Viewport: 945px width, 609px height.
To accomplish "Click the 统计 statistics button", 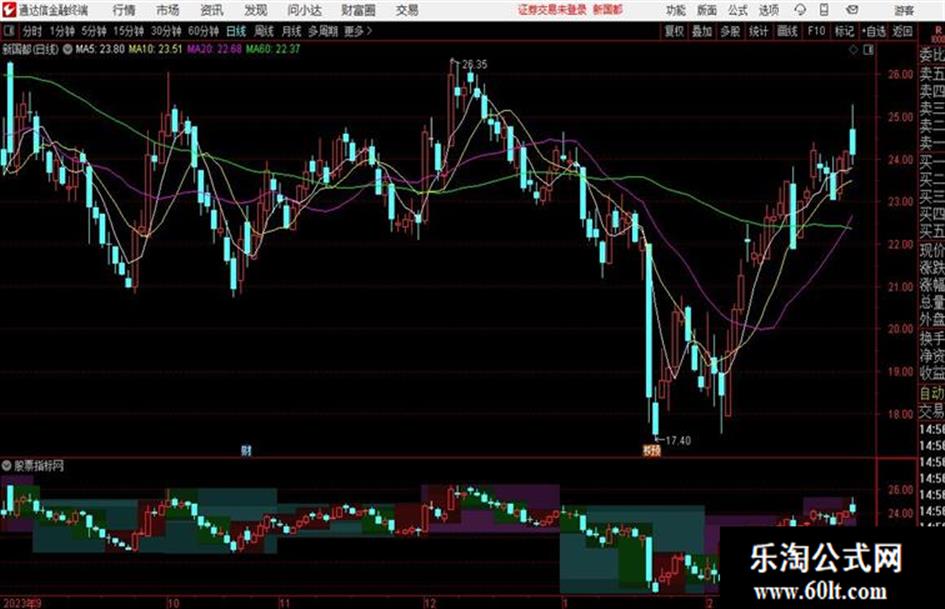I will tap(758, 31).
